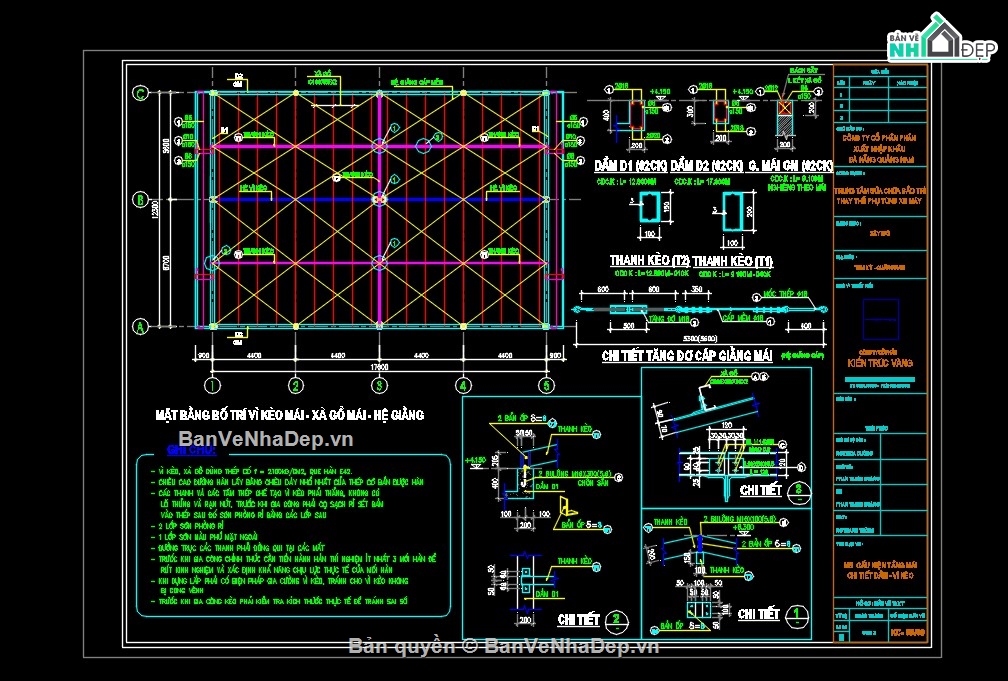Click the CHÔN SẴN annotation in detail 2
This screenshot has height=681, width=1008.
591,483
